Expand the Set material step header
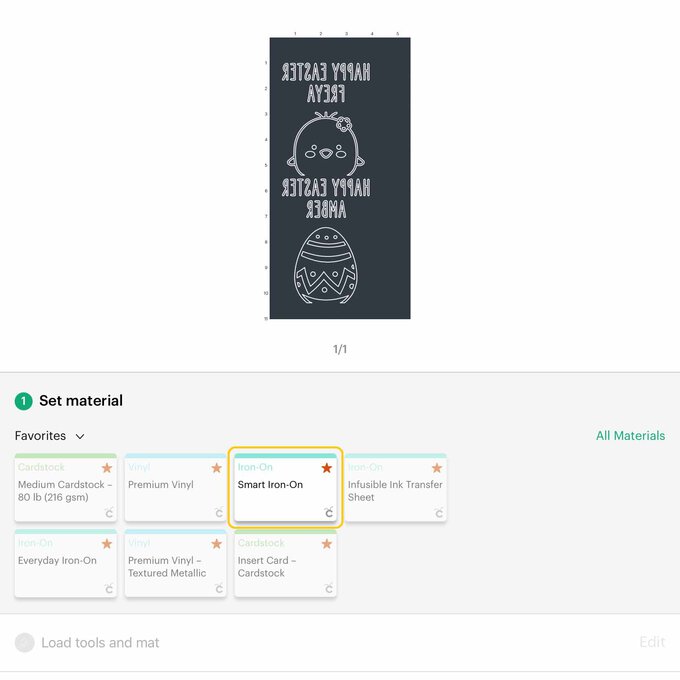Image resolution: width=680 pixels, height=680 pixels. (x=80, y=401)
